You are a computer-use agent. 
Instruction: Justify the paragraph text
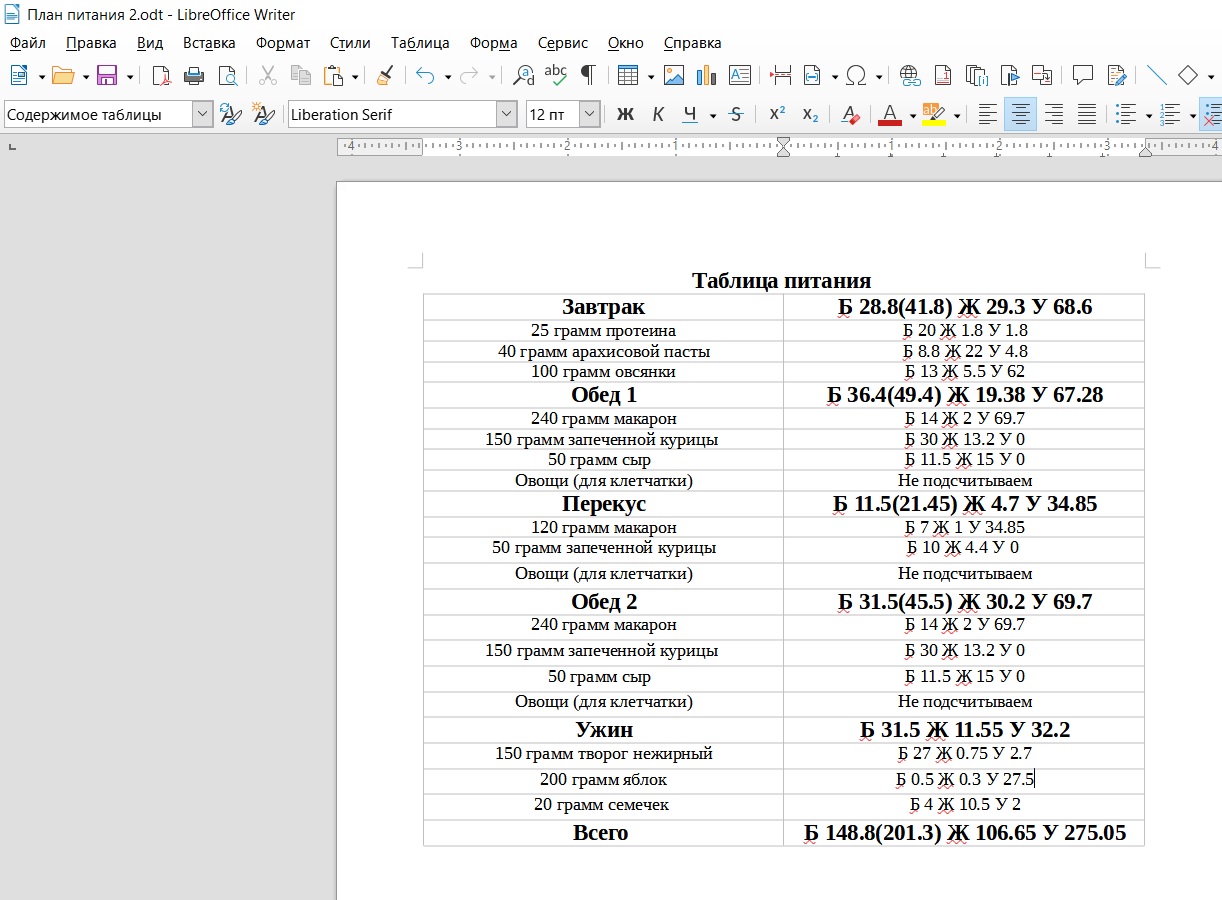[1086, 115]
